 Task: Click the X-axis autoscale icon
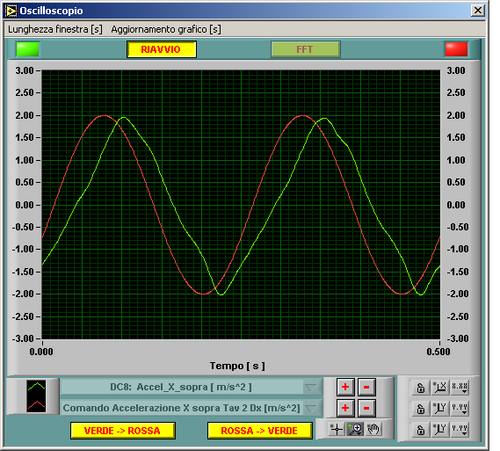pos(440,387)
